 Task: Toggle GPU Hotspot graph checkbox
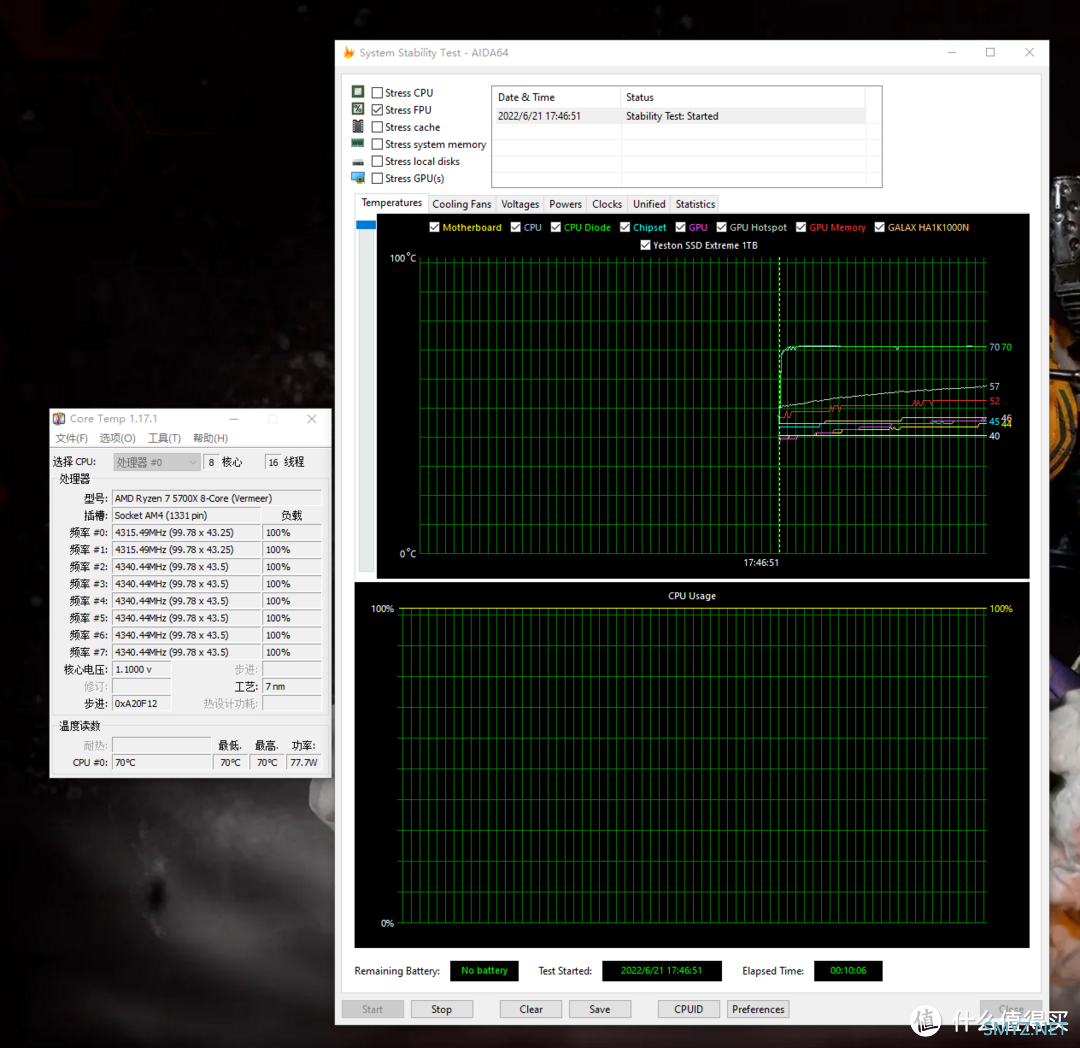tap(722, 227)
